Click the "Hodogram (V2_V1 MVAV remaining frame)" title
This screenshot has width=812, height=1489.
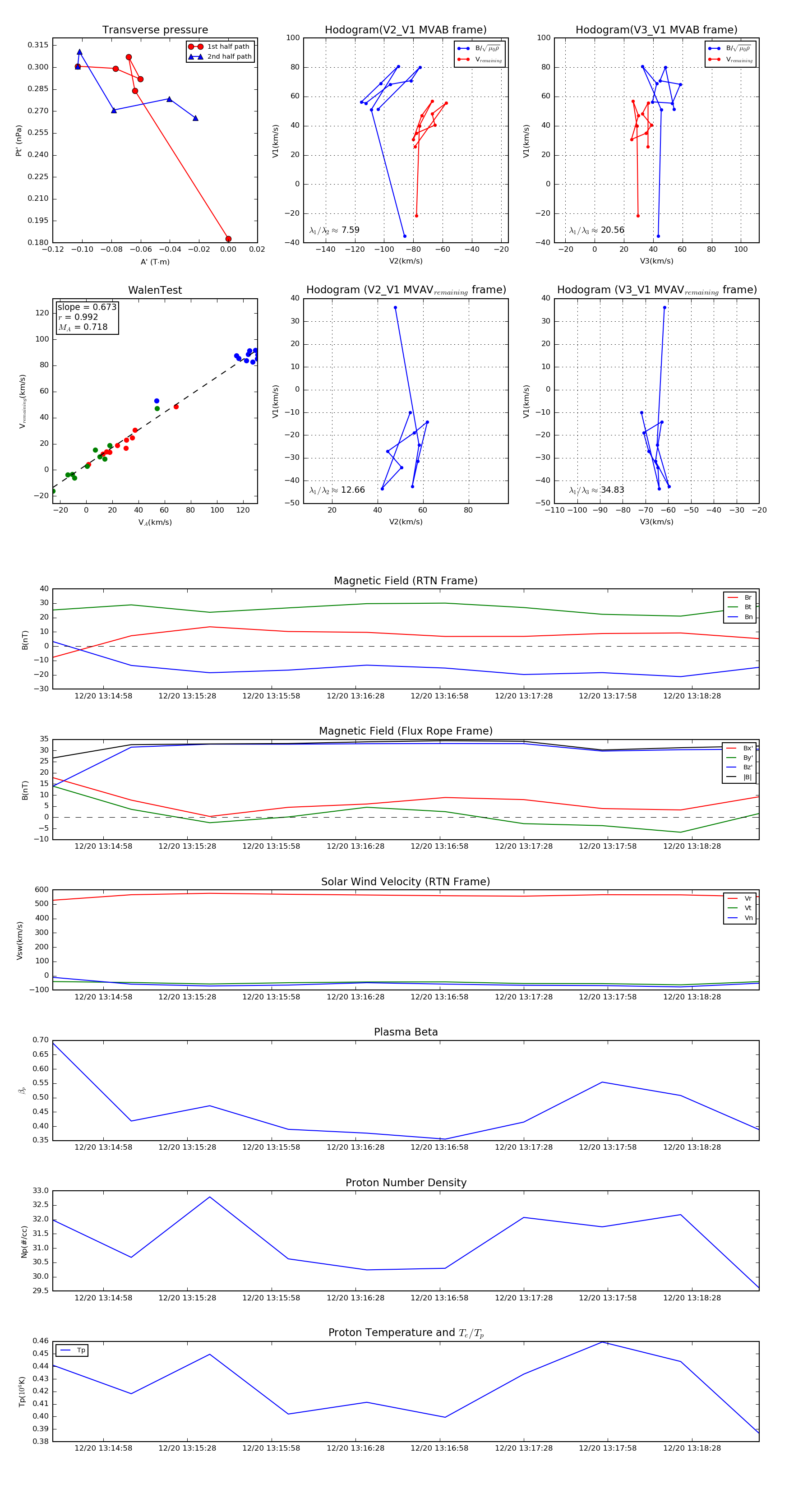tap(406, 290)
